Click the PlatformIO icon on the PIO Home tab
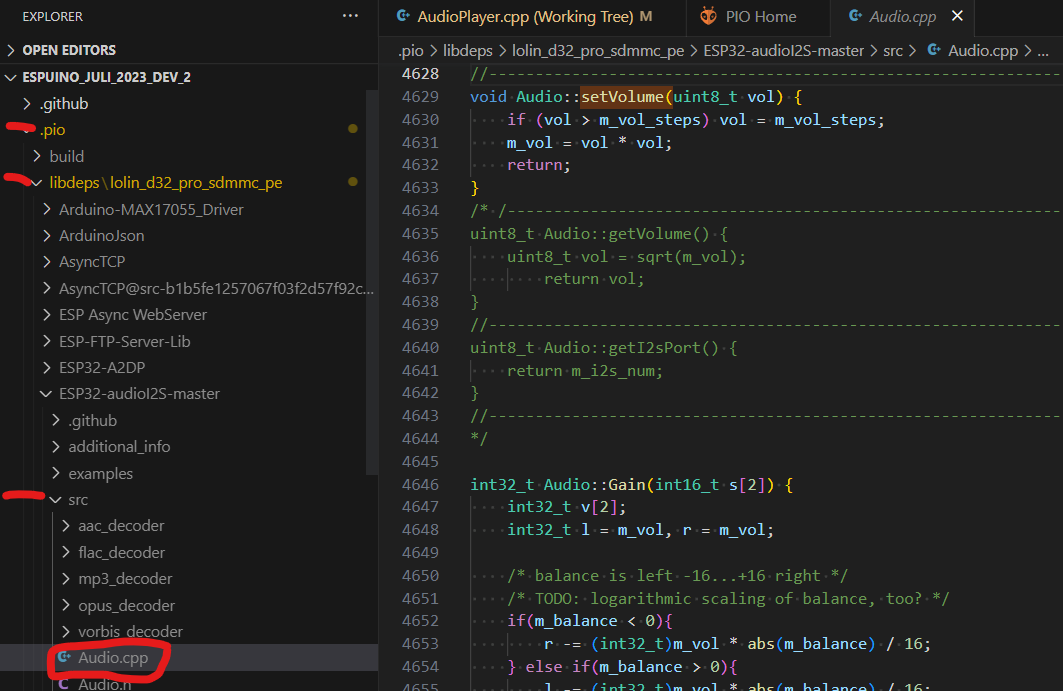1063x691 pixels. [x=708, y=16]
